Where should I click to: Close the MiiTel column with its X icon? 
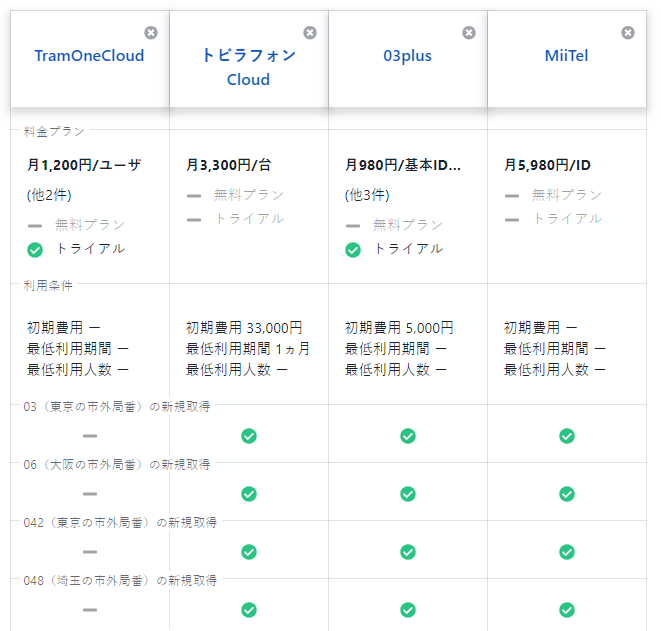pyautogui.click(x=628, y=33)
